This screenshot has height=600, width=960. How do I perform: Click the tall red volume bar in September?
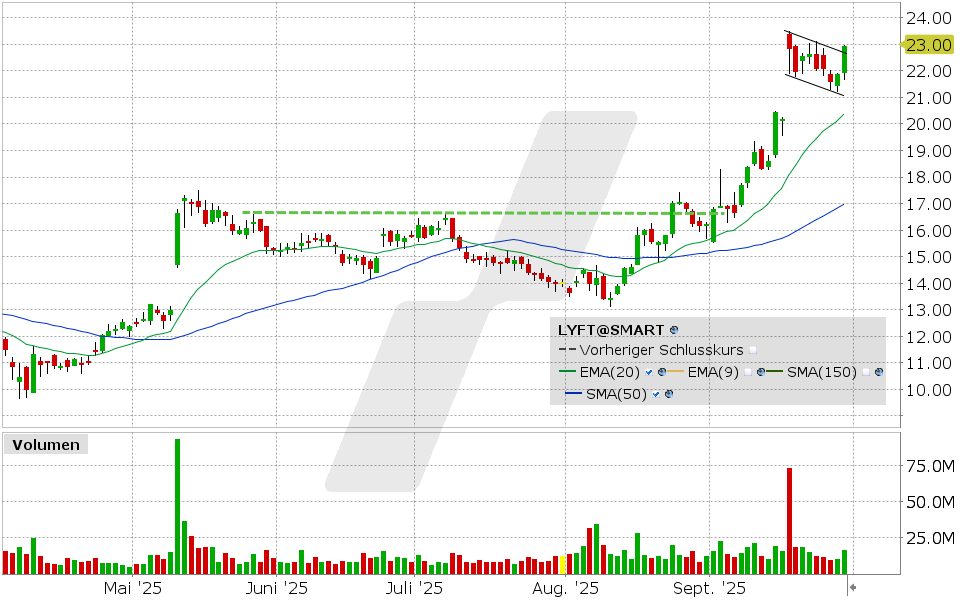(x=789, y=521)
